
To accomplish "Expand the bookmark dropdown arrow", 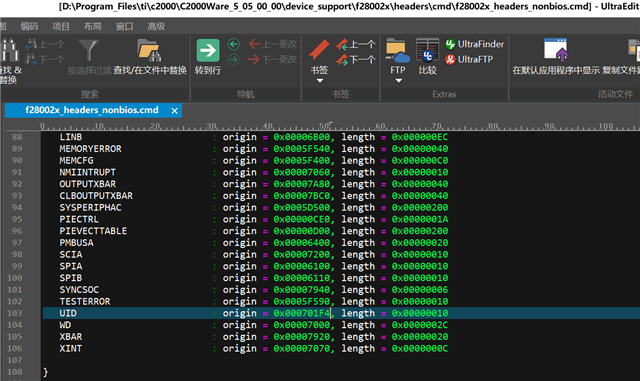I will (x=320, y=80).
